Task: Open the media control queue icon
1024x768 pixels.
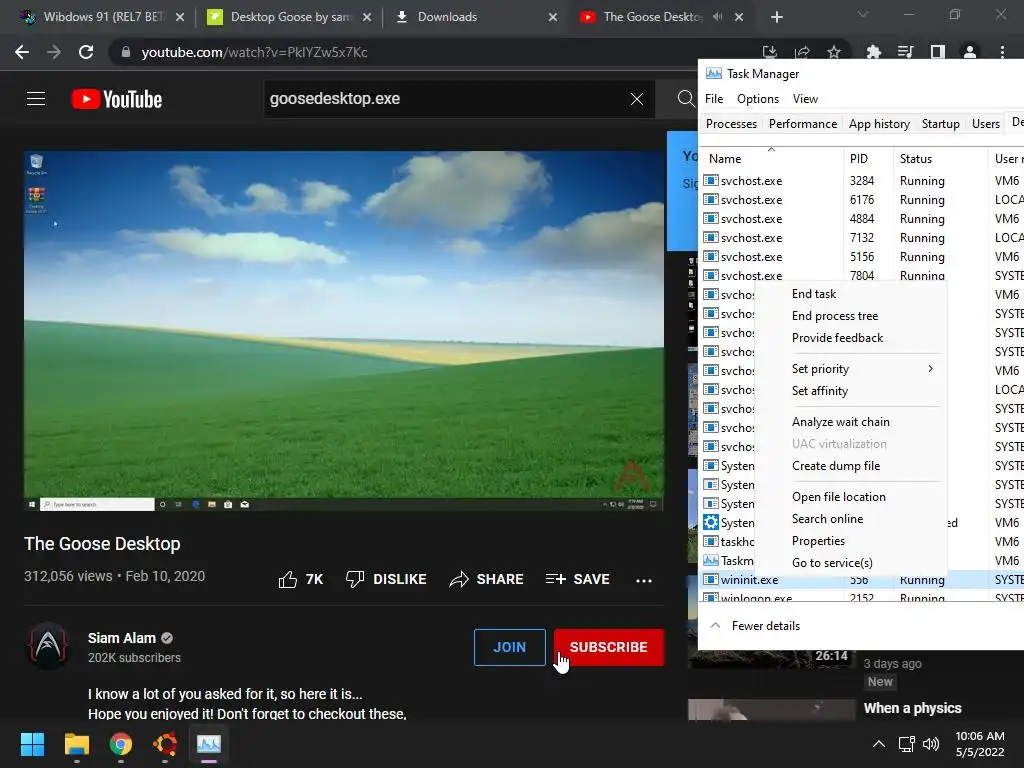Action: [x=905, y=52]
